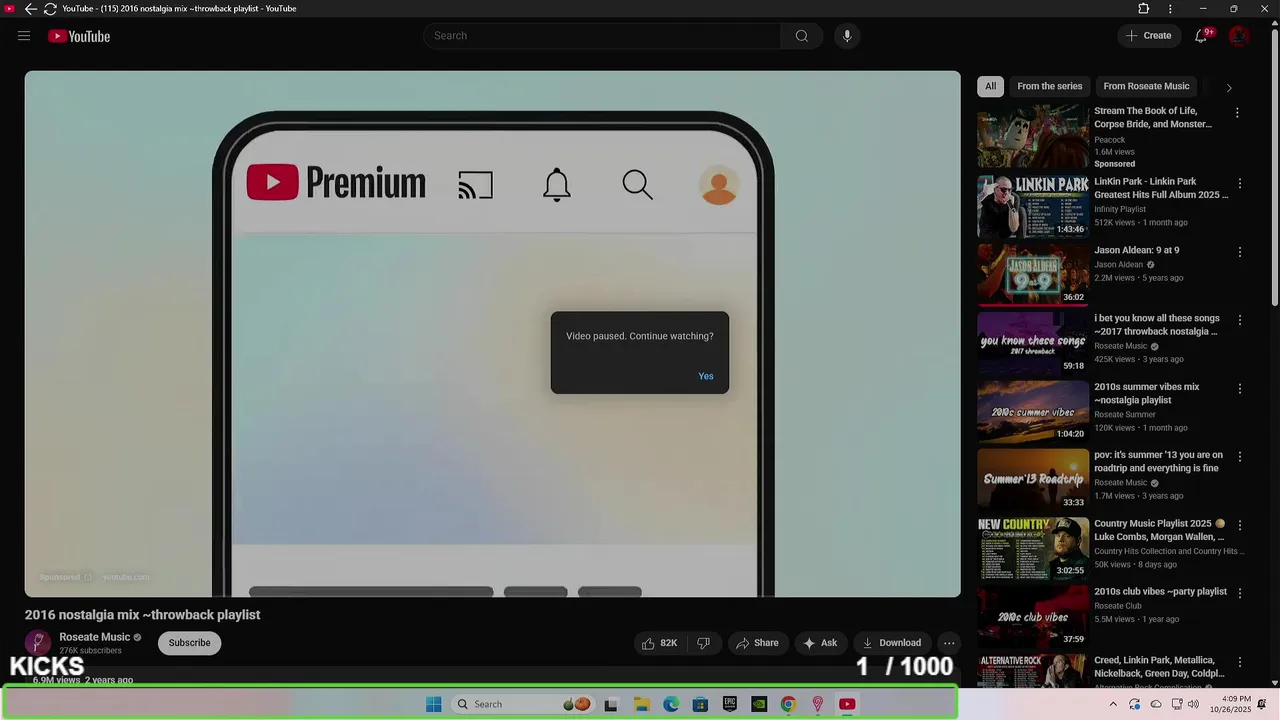Go to the YouTube home logo

79,36
